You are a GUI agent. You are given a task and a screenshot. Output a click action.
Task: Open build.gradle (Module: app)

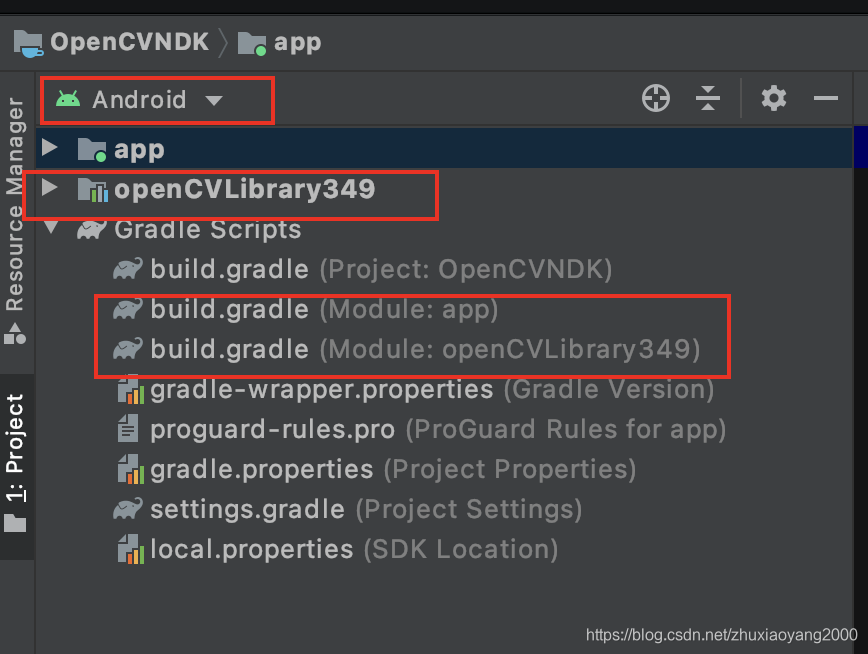point(324,309)
